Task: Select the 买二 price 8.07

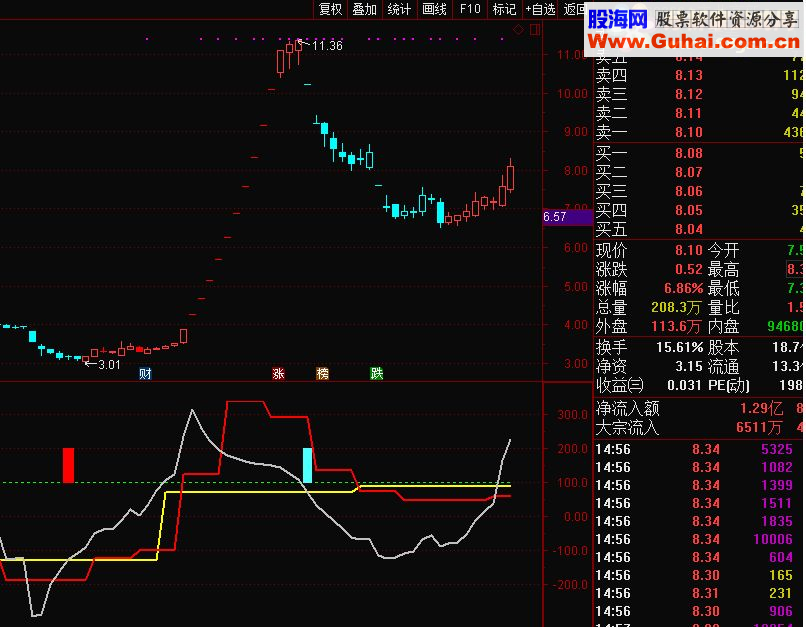Action: click(689, 172)
